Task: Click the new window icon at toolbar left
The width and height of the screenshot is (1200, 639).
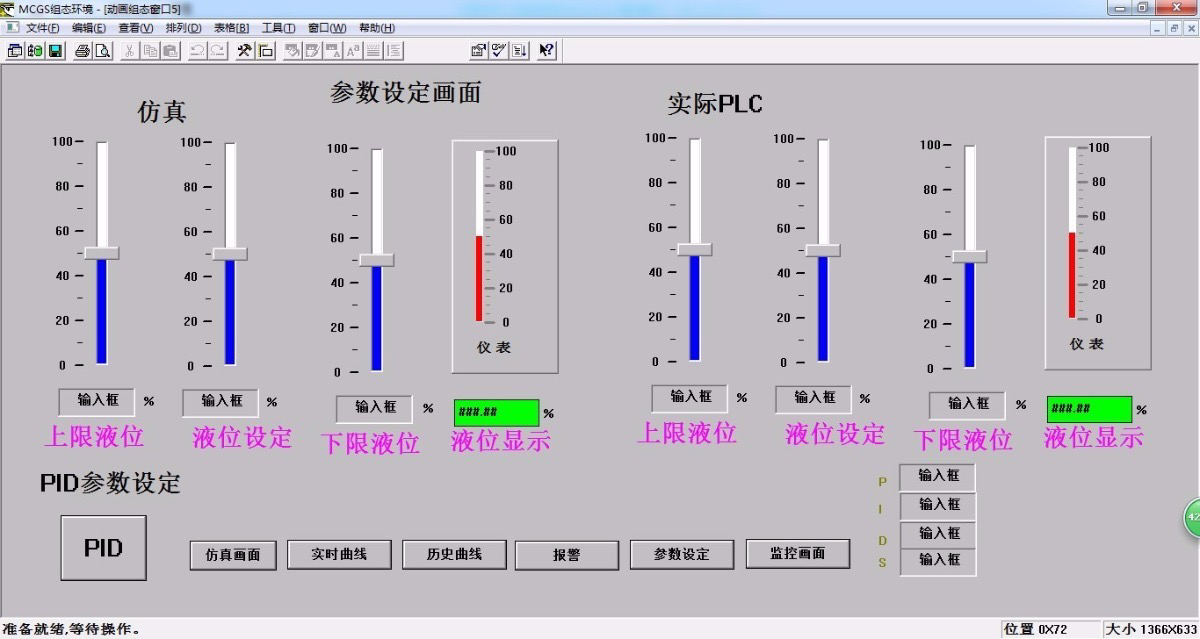Action: pyautogui.click(x=14, y=50)
